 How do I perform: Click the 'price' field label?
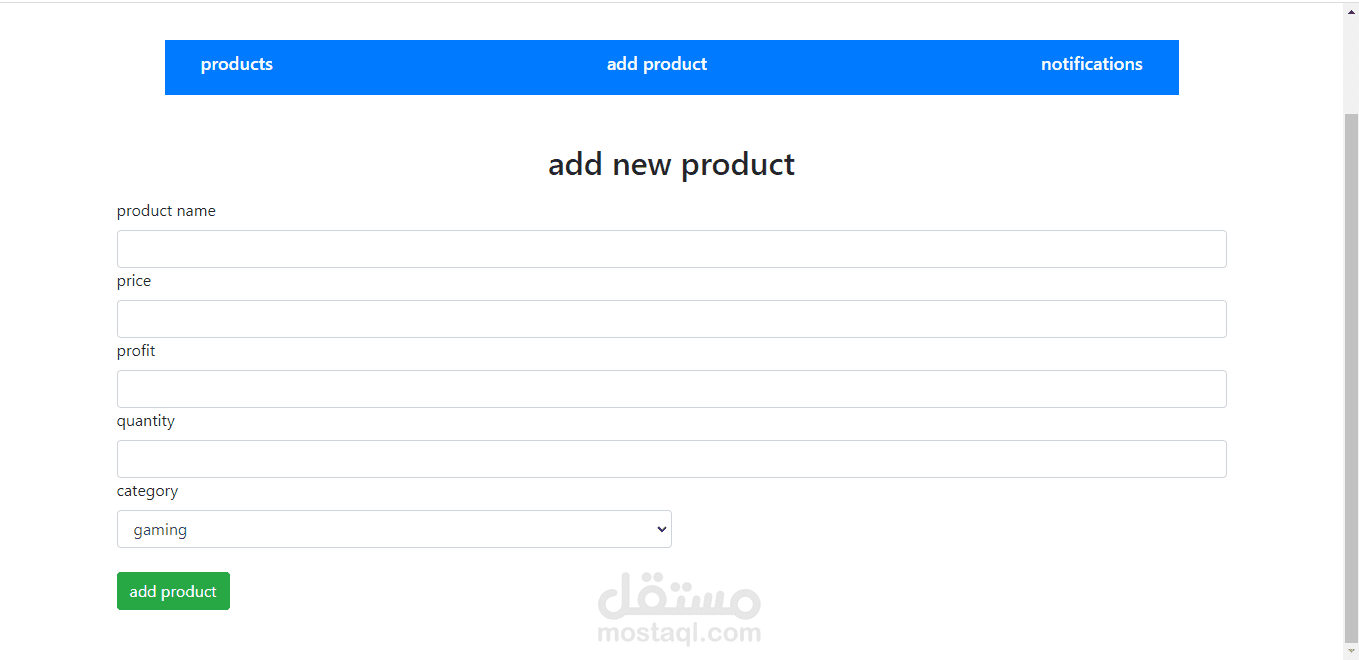(134, 281)
